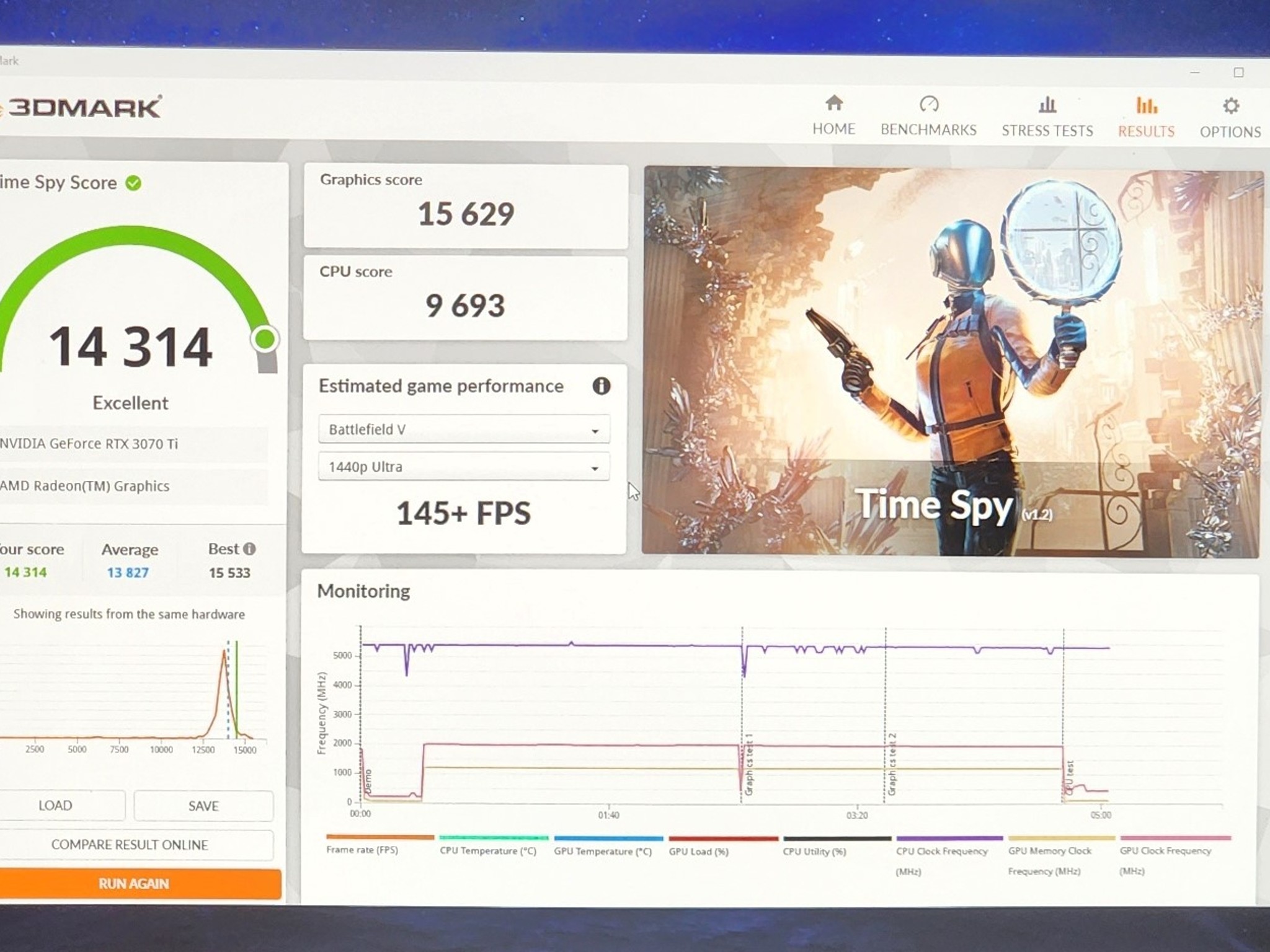Click the Excellent rating label
The width and height of the screenshot is (1270, 952).
130,403
